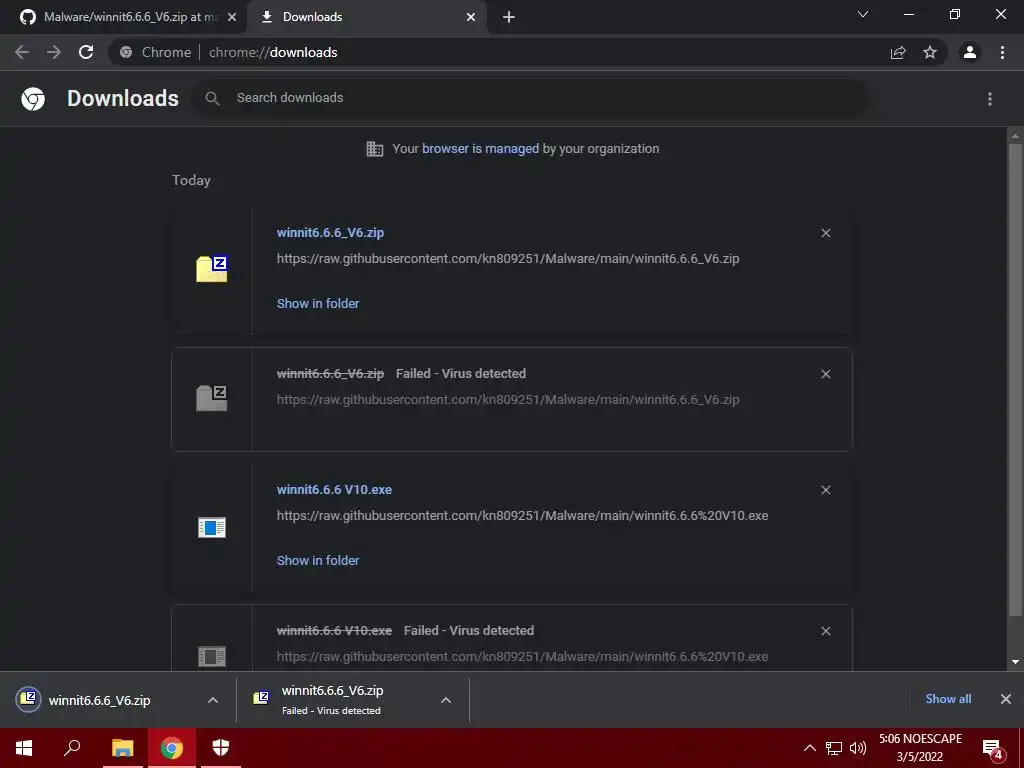
Task: Open Windows Security shield on taskbar
Action: [x=221, y=748]
